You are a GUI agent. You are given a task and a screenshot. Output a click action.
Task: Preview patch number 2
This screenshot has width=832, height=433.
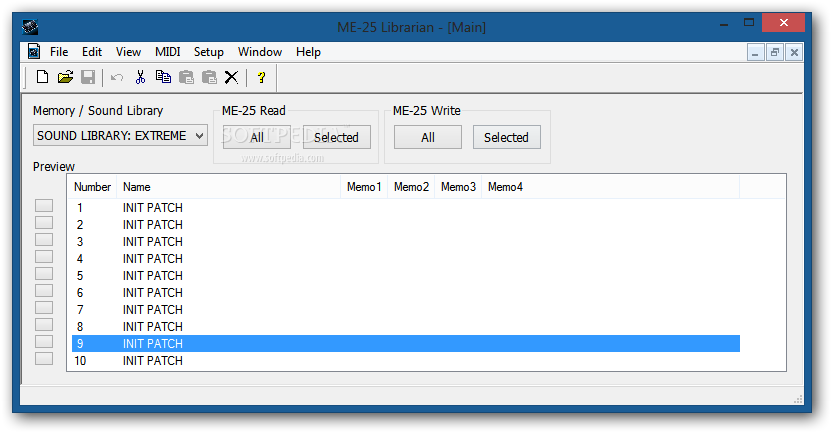point(44,223)
